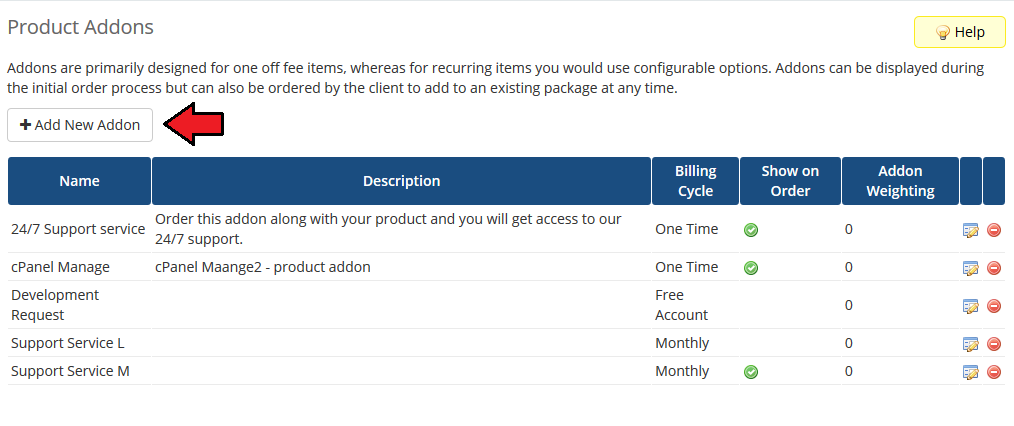
Task: Delete the 24/7 Support service addon
Action: point(994,230)
